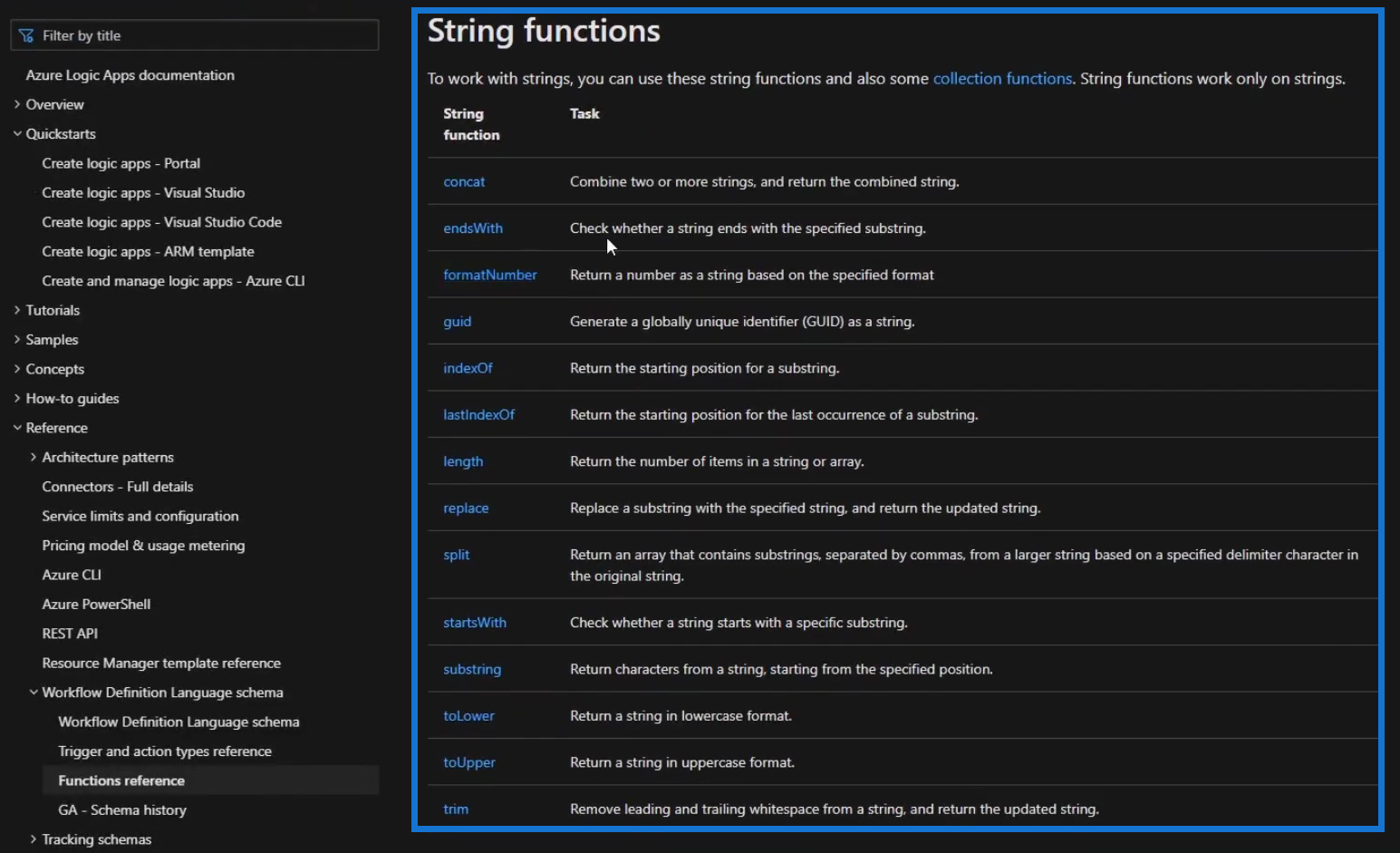Open the concat function link
The width and height of the screenshot is (1400, 853).
point(464,181)
